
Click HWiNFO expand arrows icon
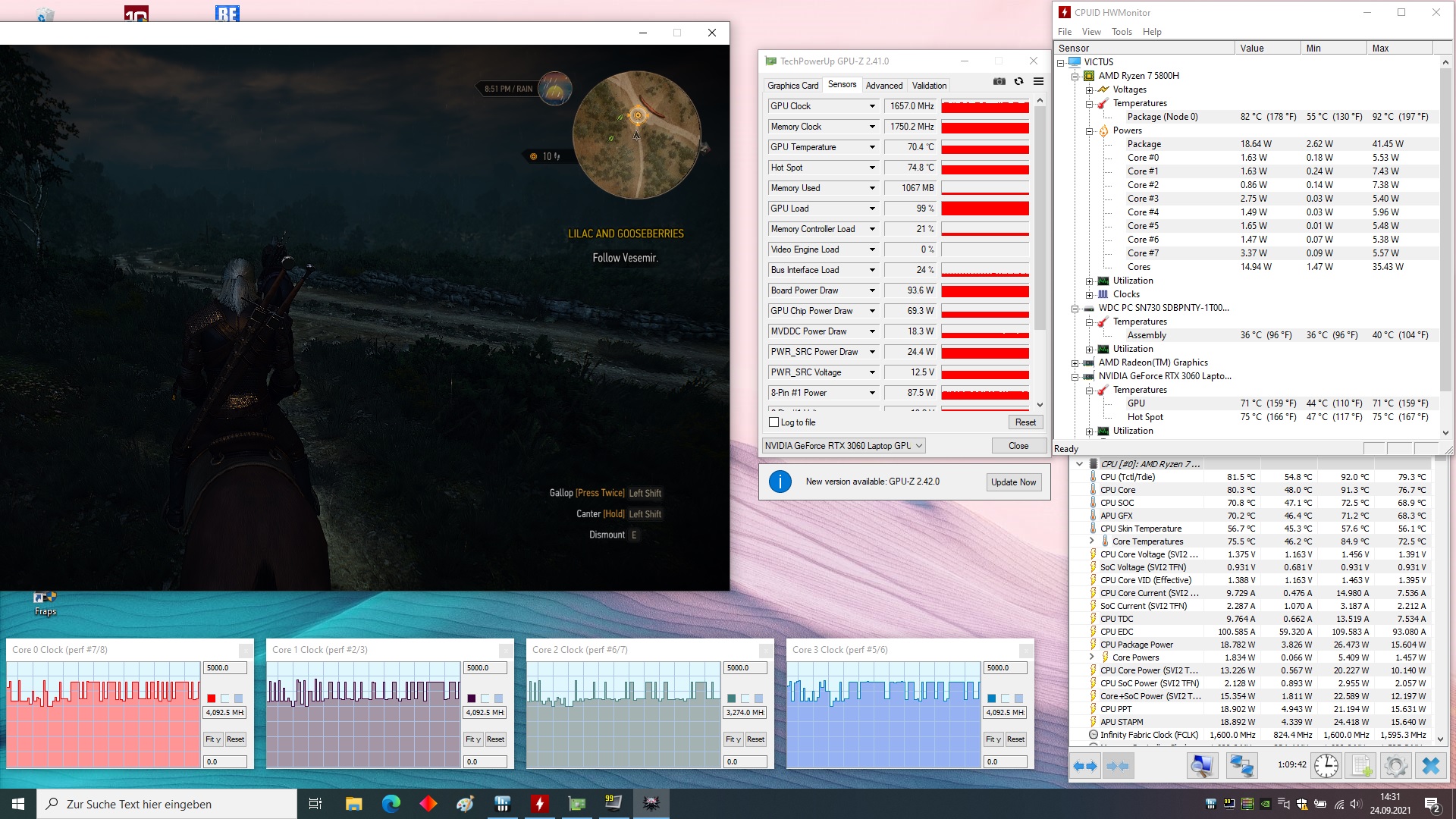[x=1085, y=766]
